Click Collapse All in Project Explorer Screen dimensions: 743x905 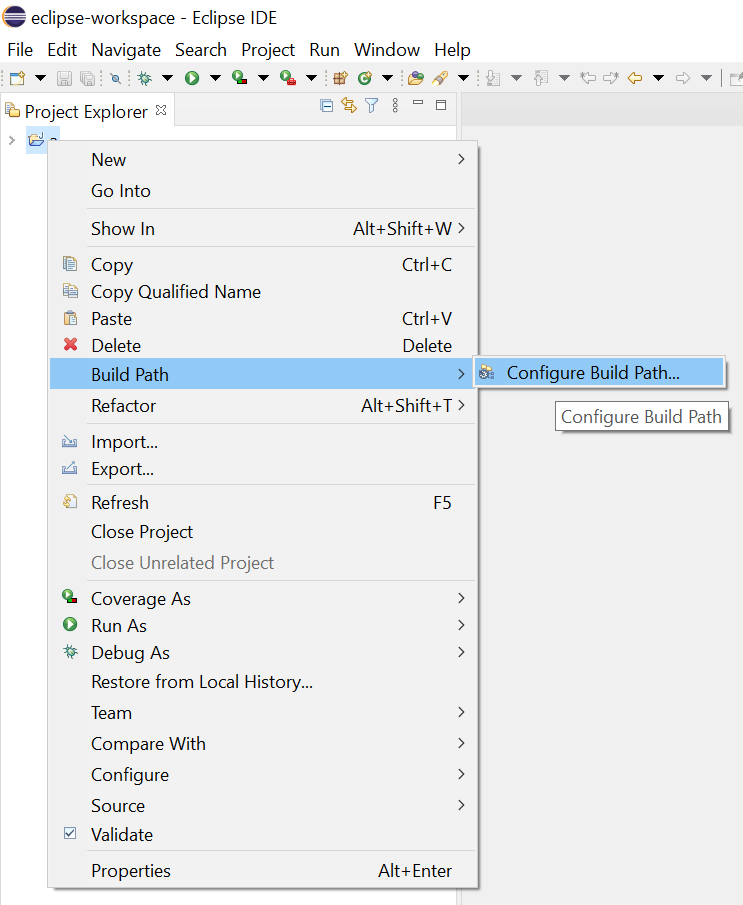point(327,106)
